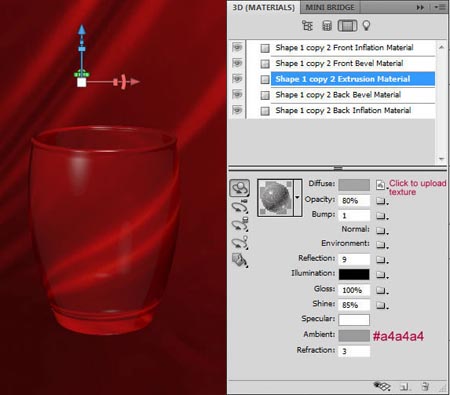The width and height of the screenshot is (450, 395).
Task: Switch to 3D (Materials) tab
Action: 264,7
